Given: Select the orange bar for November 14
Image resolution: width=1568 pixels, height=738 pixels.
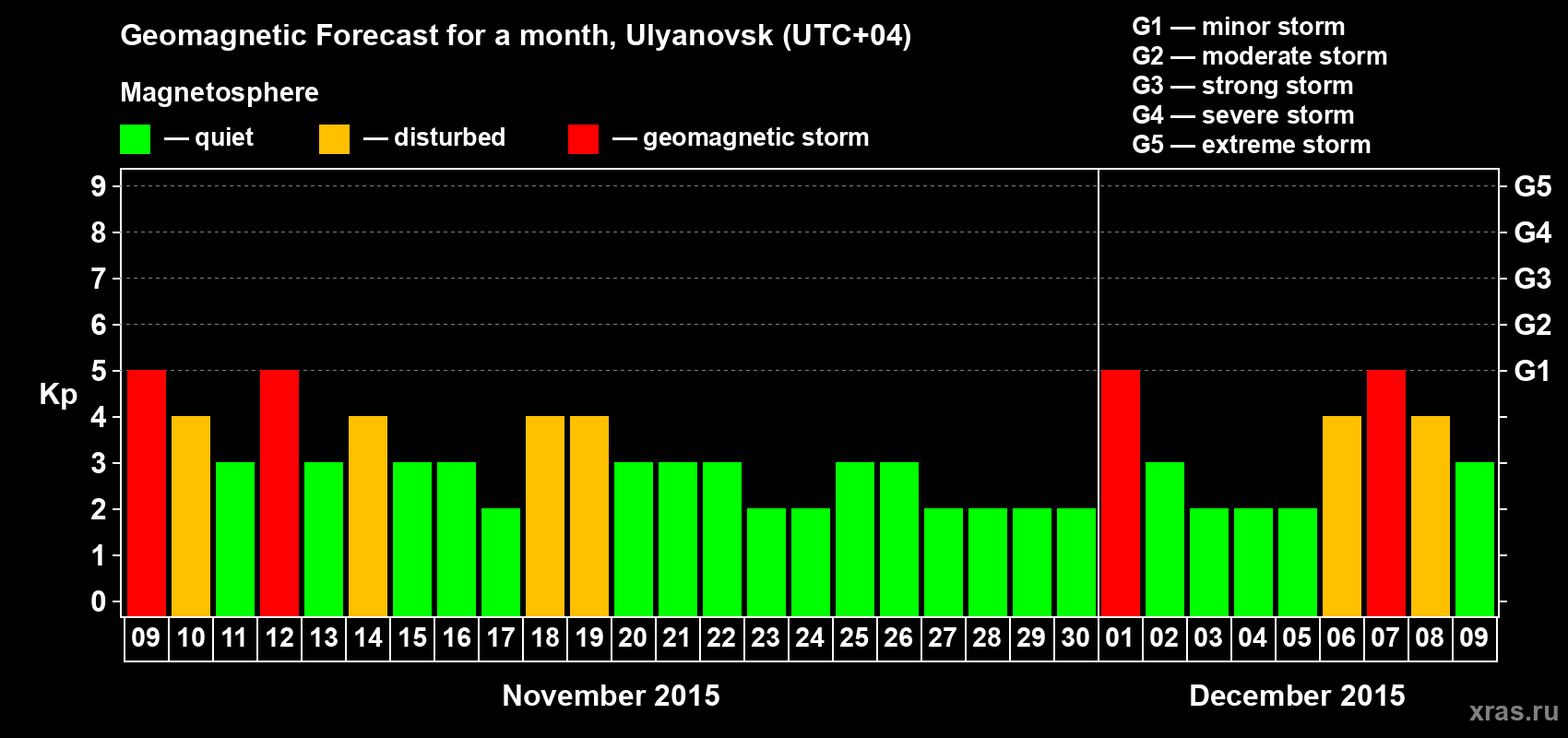Looking at the screenshot, I should coord(368,516).
